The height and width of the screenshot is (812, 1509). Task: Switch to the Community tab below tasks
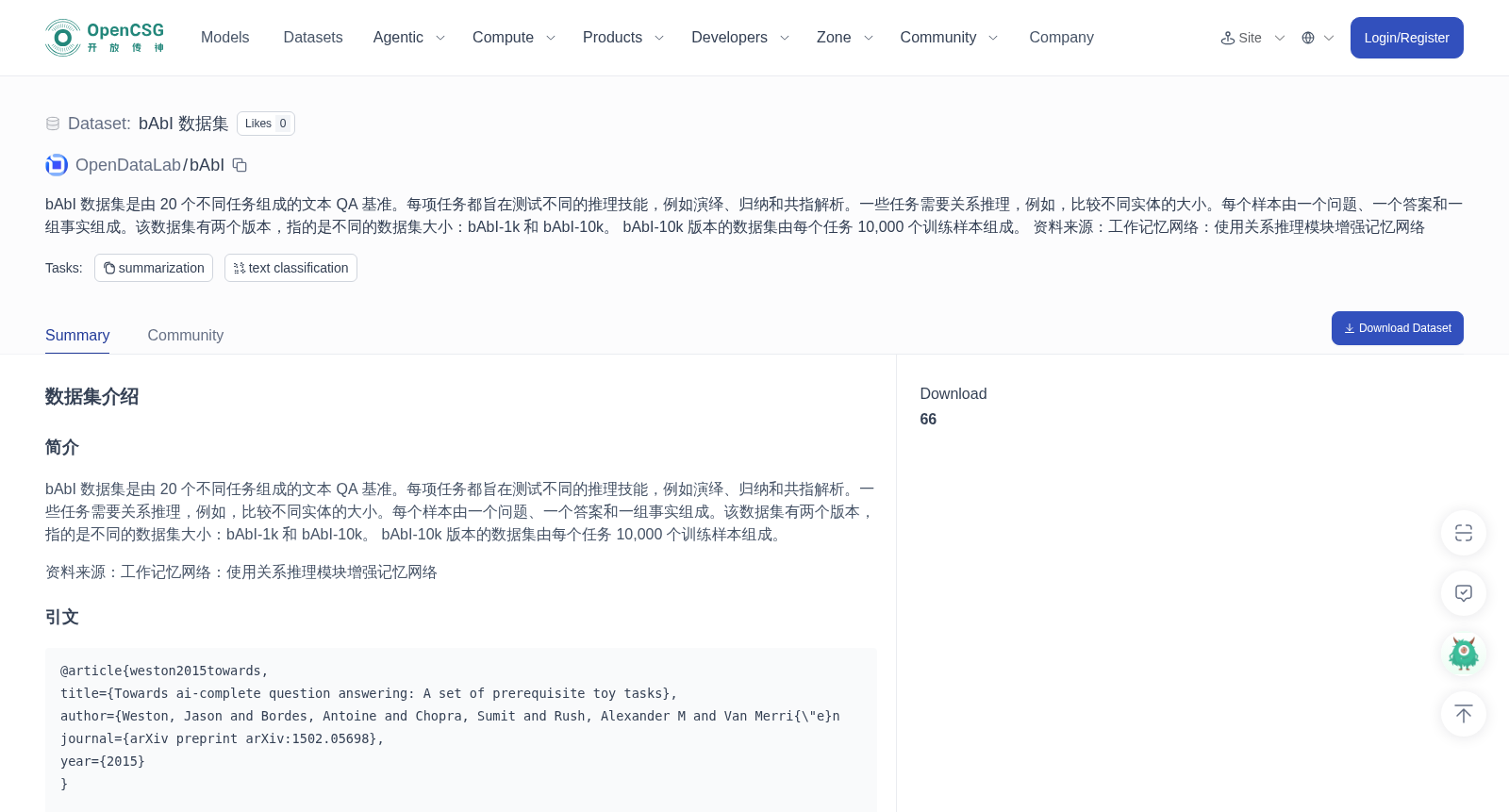[186, 336]
